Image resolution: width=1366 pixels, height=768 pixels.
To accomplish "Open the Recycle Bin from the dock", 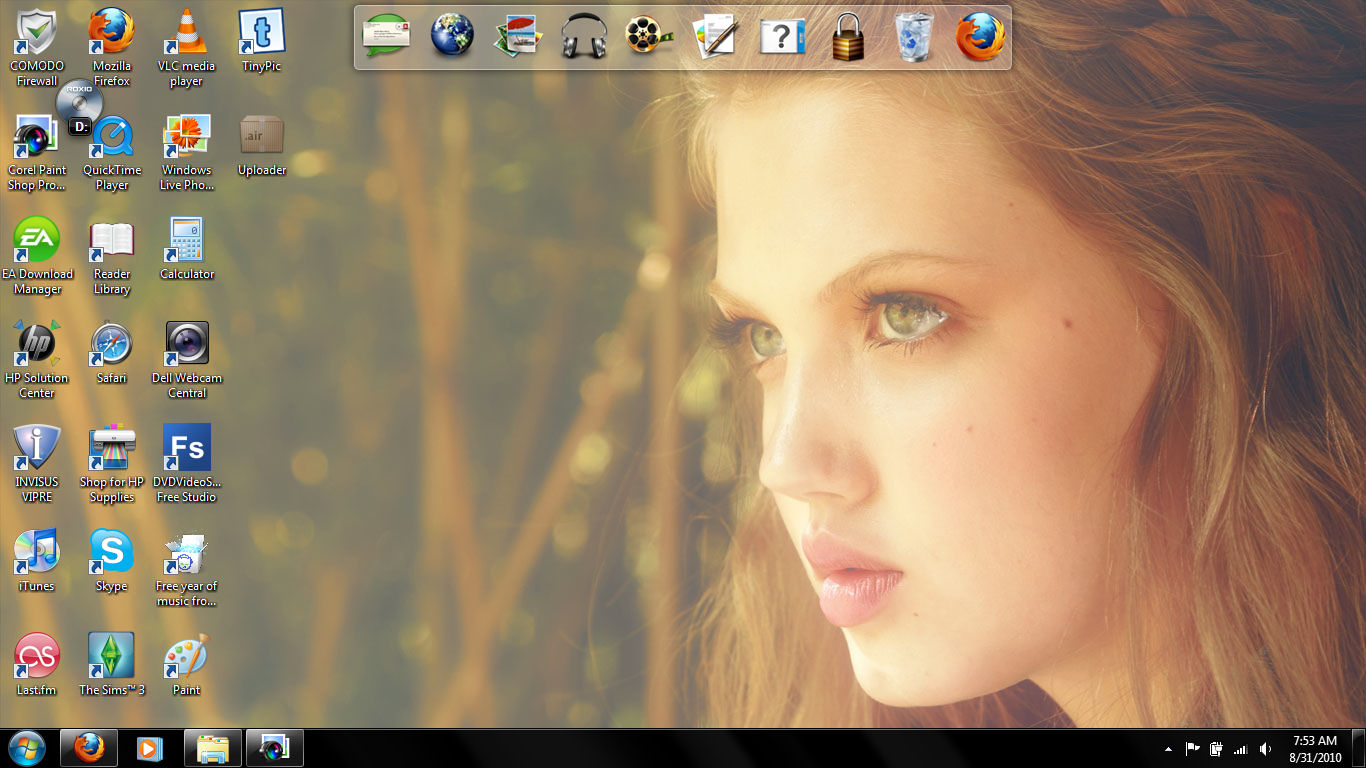I will click(913, 38).
